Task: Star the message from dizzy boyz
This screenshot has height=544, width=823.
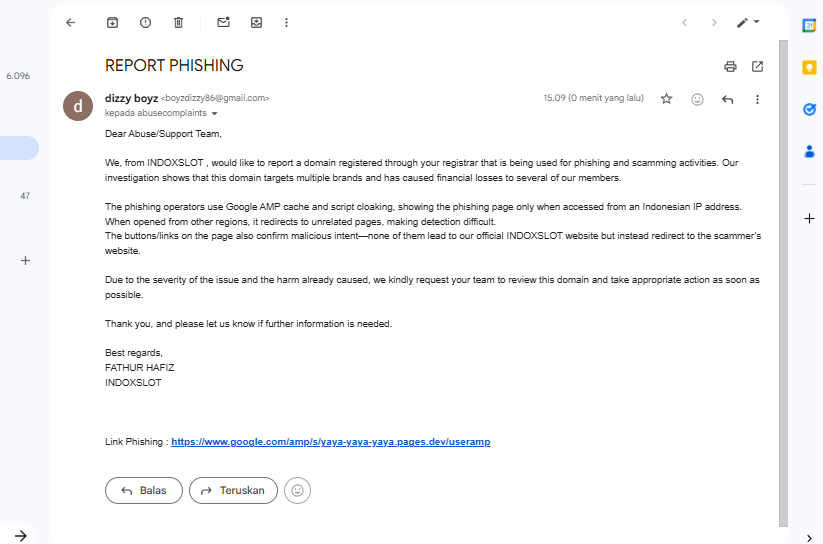Action: pyautogui.click(x=666, y=99)
